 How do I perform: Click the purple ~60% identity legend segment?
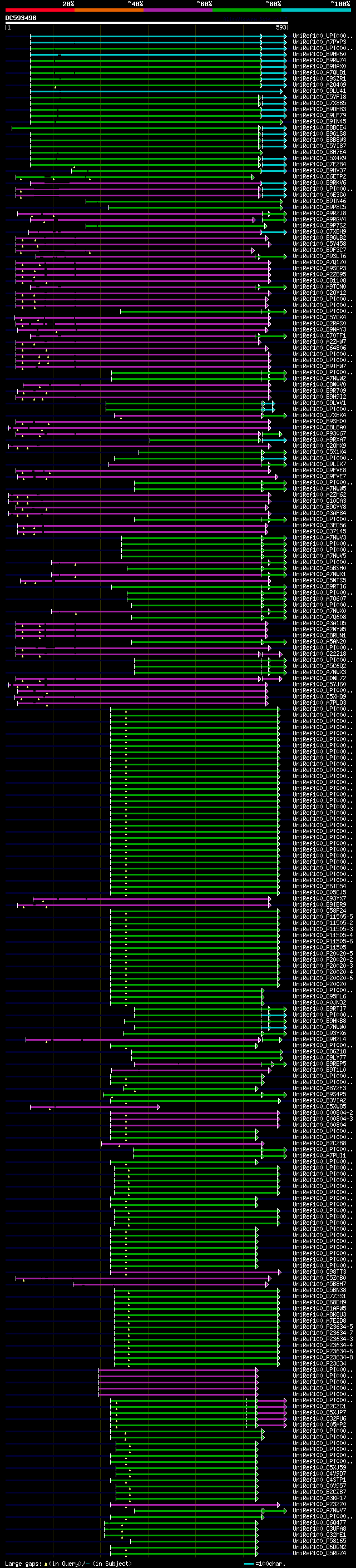(177, 10)
